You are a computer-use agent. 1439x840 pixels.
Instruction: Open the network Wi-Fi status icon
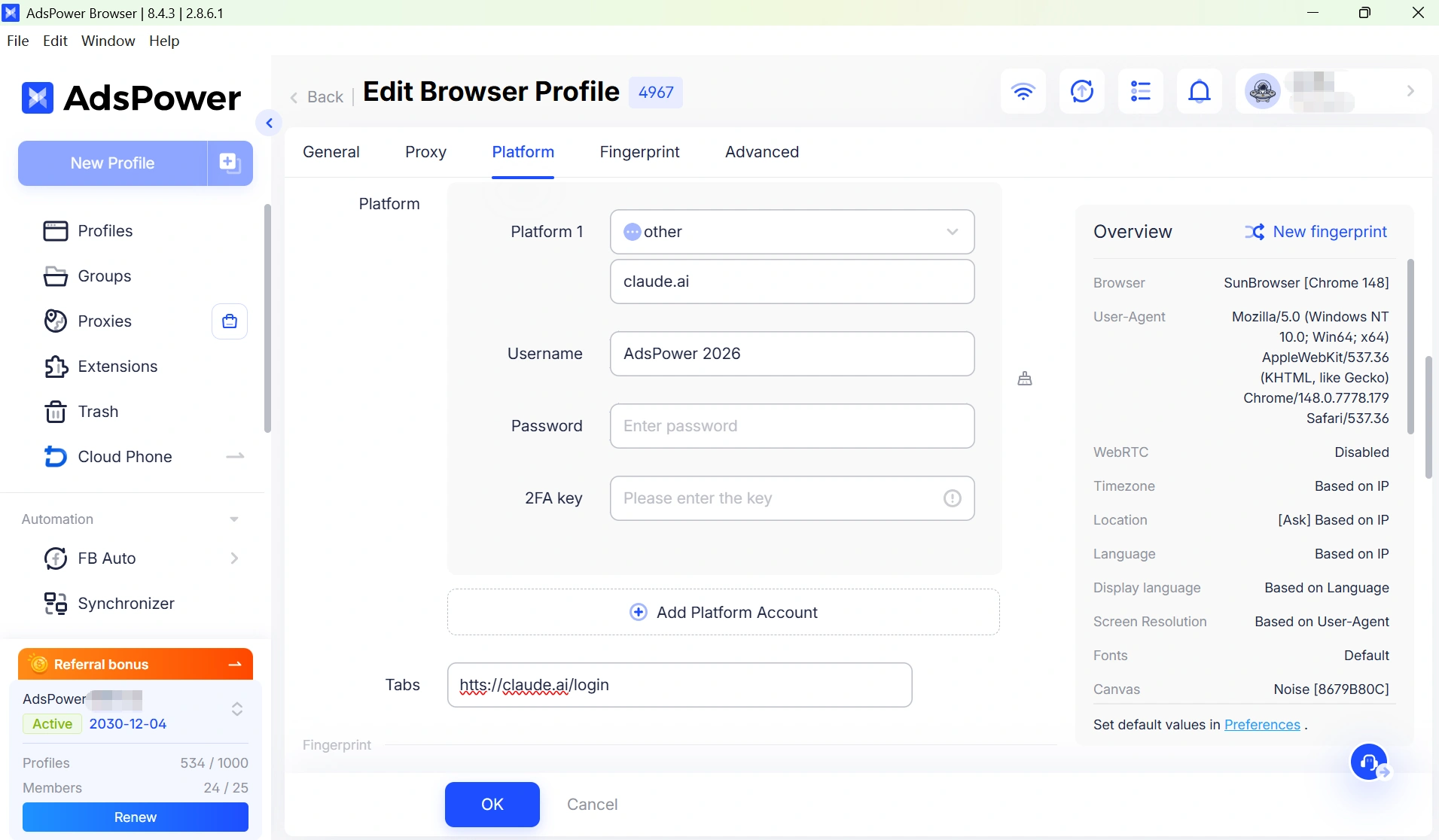1023,91
